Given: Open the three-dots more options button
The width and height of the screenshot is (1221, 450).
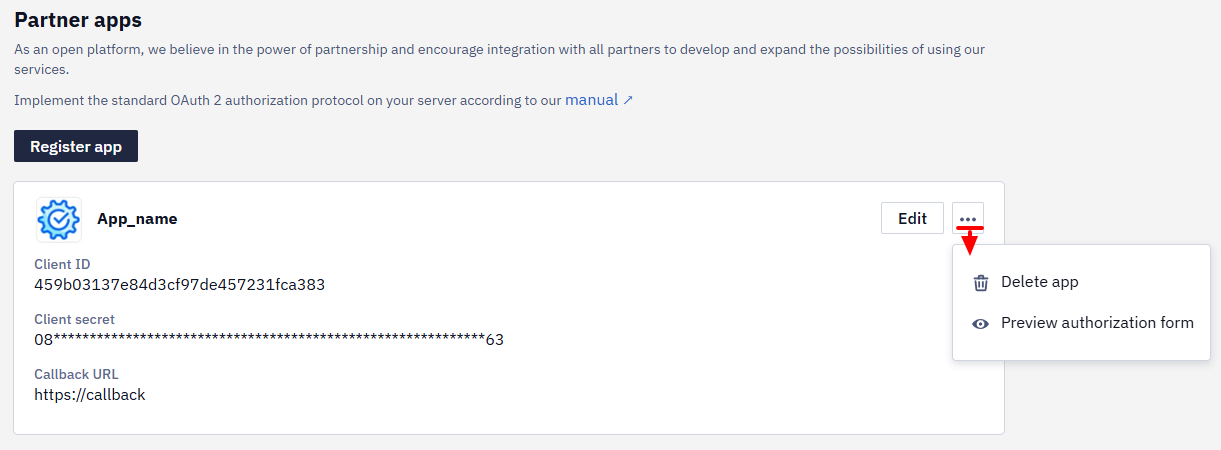Looking at the screenshot, I should 968,219.
